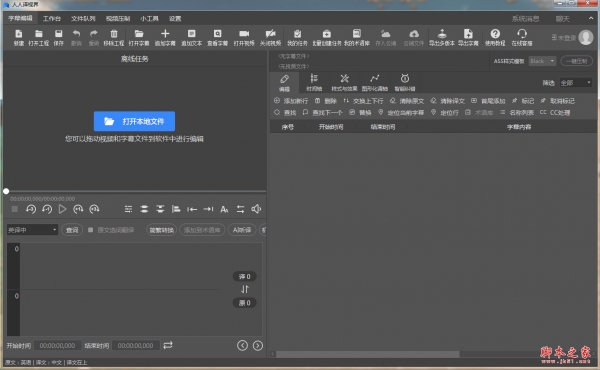This screenshot has width=600, height=370.
Task: Click the 导出字幕 (Export Subtitle) icon
Action: 468,34
